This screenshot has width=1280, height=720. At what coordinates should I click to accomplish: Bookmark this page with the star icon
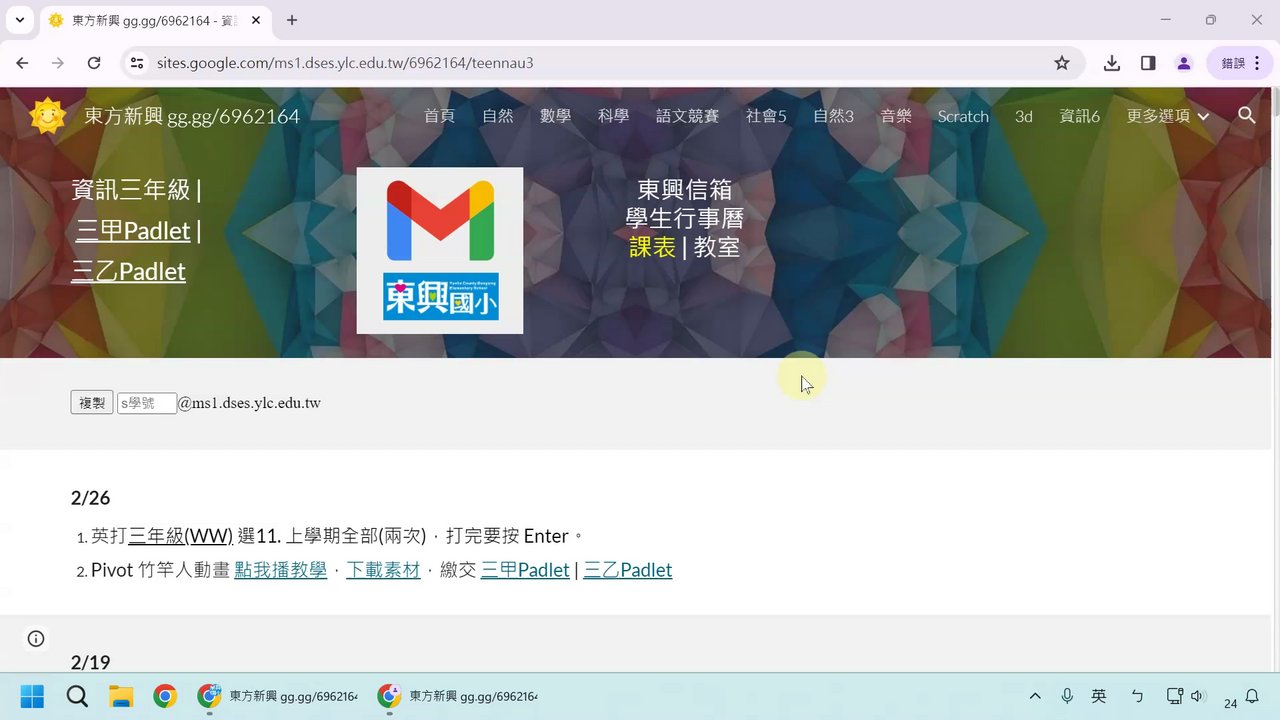pyautogui.click(x=1062, y=63)
